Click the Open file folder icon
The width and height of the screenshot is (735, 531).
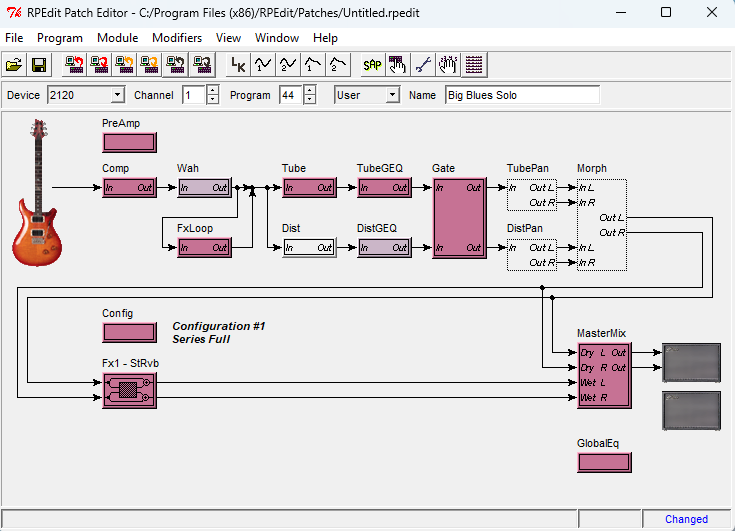click(15, 65)
